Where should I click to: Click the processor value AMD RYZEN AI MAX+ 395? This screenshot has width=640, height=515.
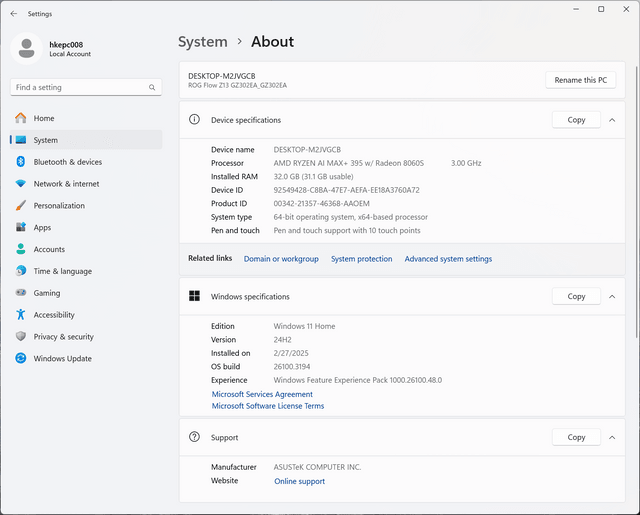click(349, 163)
